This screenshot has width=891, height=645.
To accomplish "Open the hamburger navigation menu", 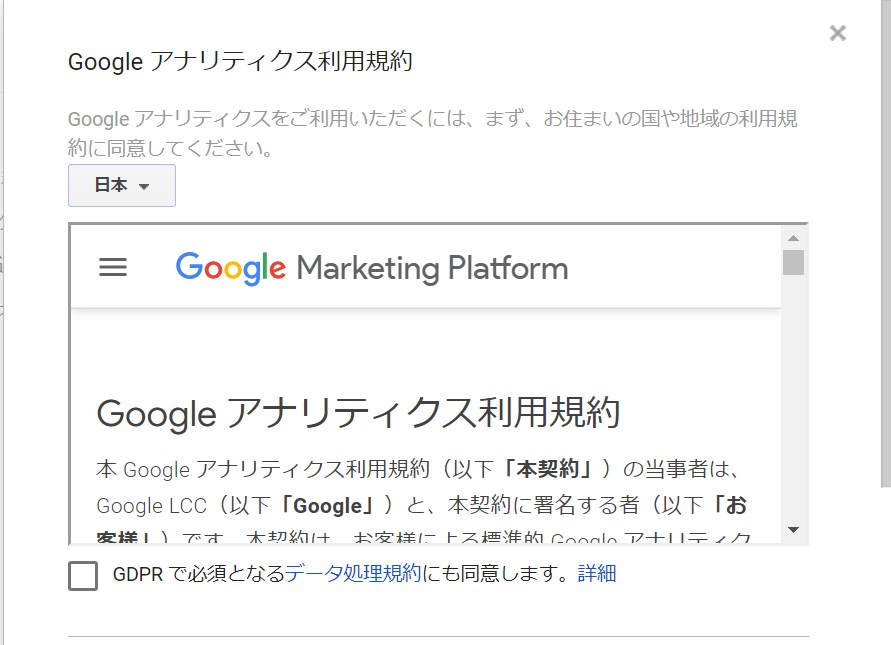I will [113, 268].
